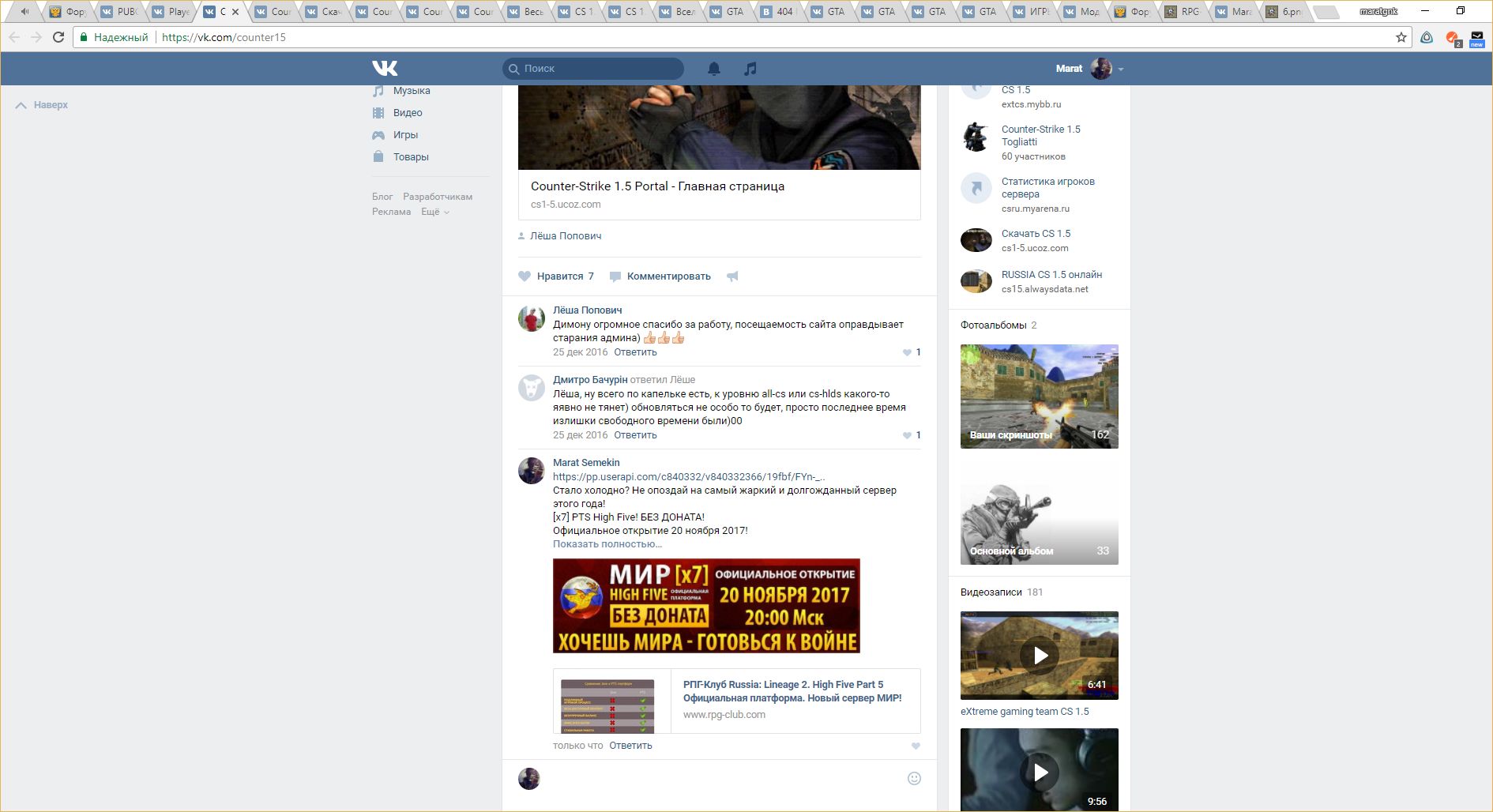Click Комментировать under the post
The height and width of the screenshot is (812, 1493).
tap(660, 276)
